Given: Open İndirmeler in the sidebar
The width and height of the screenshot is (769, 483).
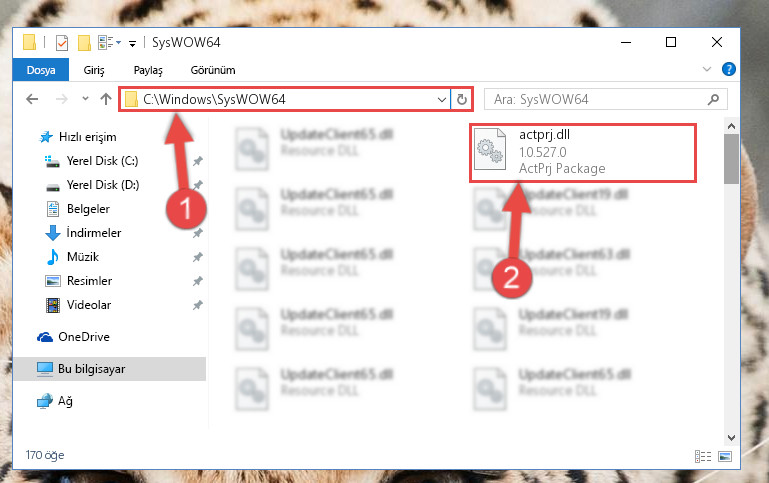Looking at the screenshot, I should click(x=94, y=232).
